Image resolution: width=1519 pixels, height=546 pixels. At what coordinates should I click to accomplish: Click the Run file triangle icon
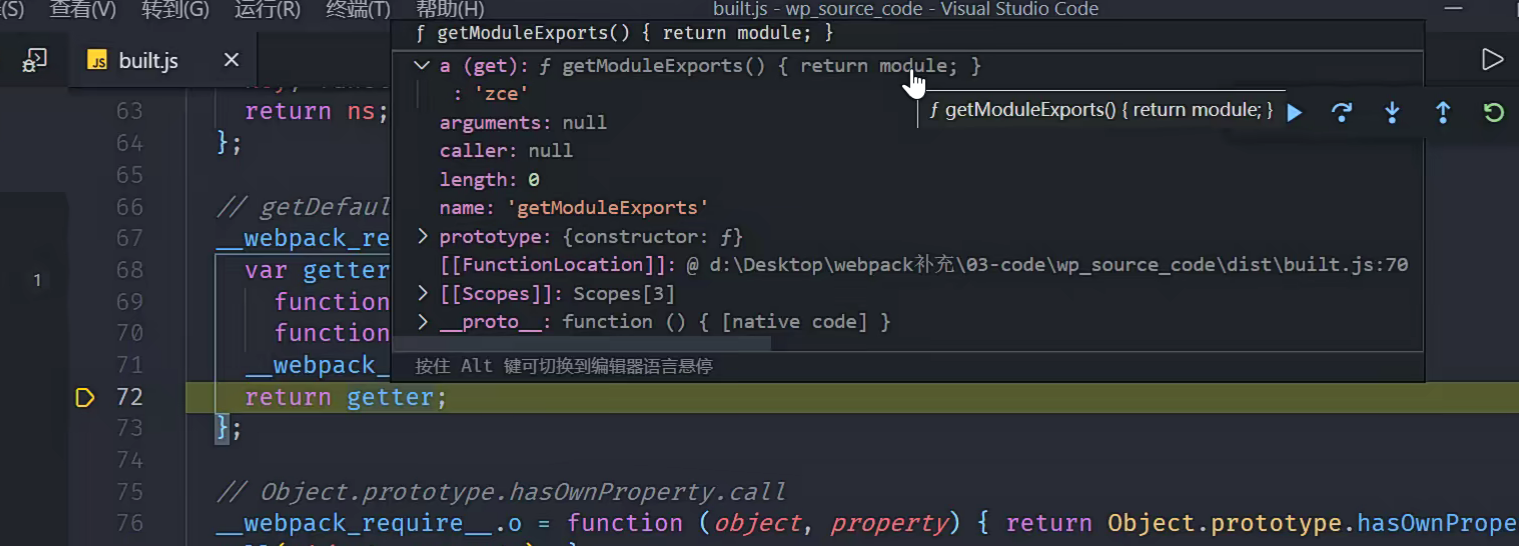point(1492,60)
